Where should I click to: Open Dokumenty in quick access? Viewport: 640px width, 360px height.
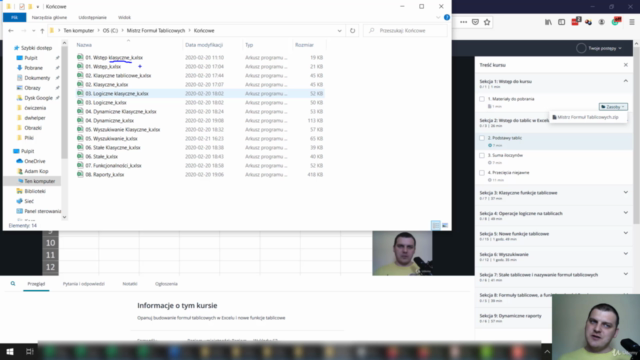pos(37,78)
